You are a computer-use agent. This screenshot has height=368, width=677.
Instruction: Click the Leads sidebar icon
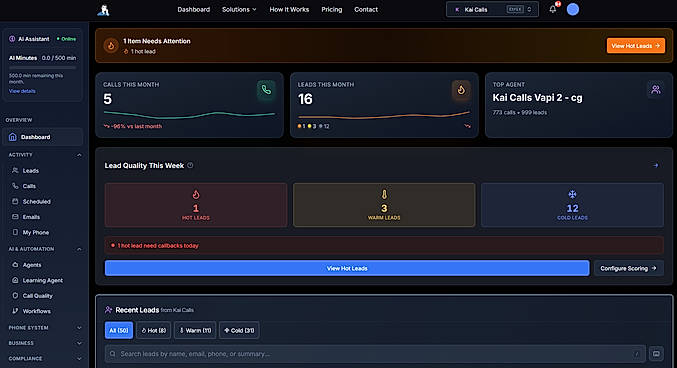click(x=15, y=170)
